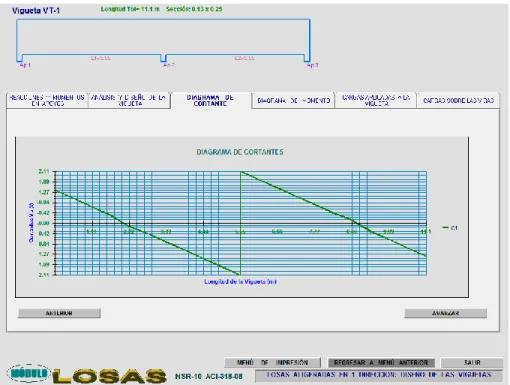This screenshot has height=385, width=510.
Task: Click the AVANZAR button
Action: (446, 313)
